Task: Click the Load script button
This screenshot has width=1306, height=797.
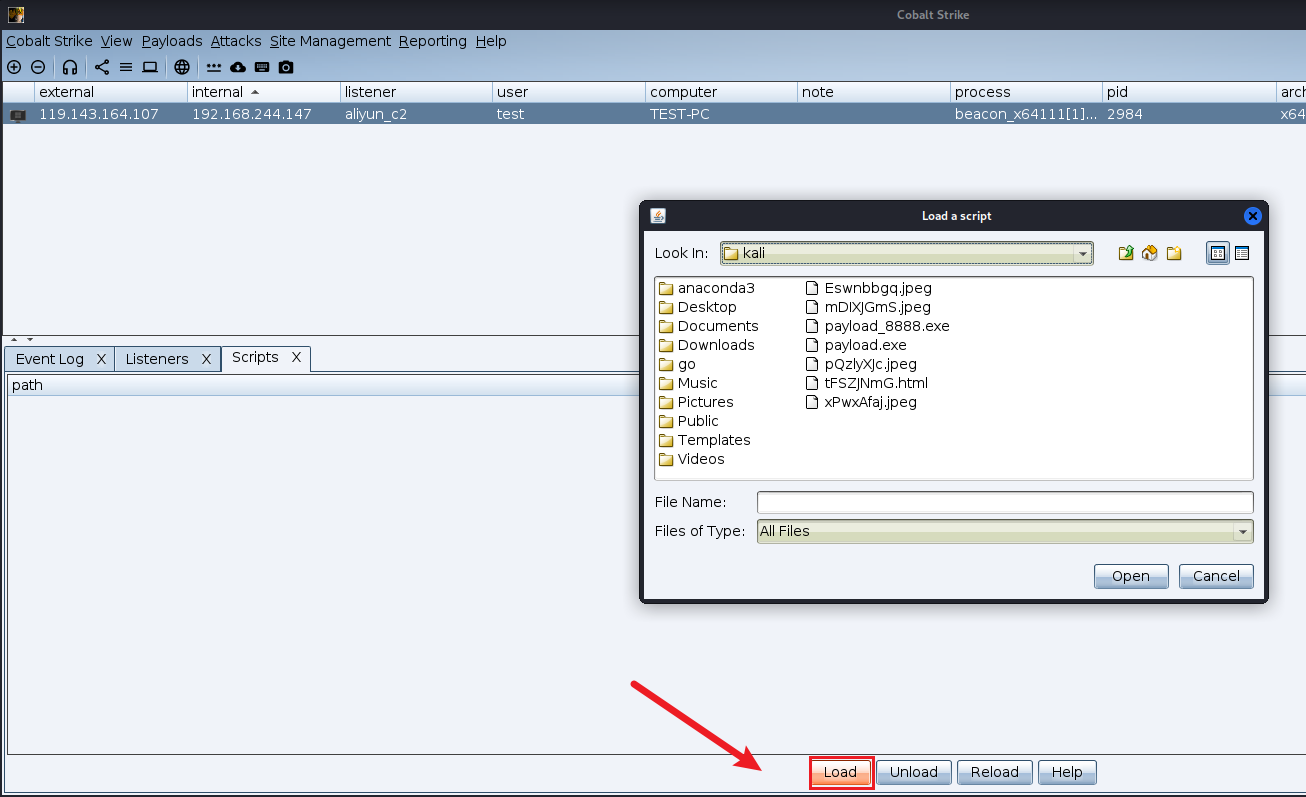Action: 841,772
